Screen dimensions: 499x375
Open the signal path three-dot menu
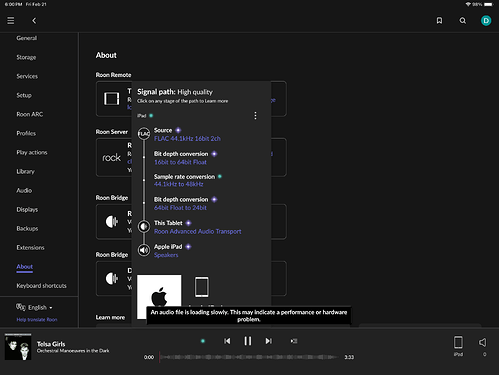[255, 116]
